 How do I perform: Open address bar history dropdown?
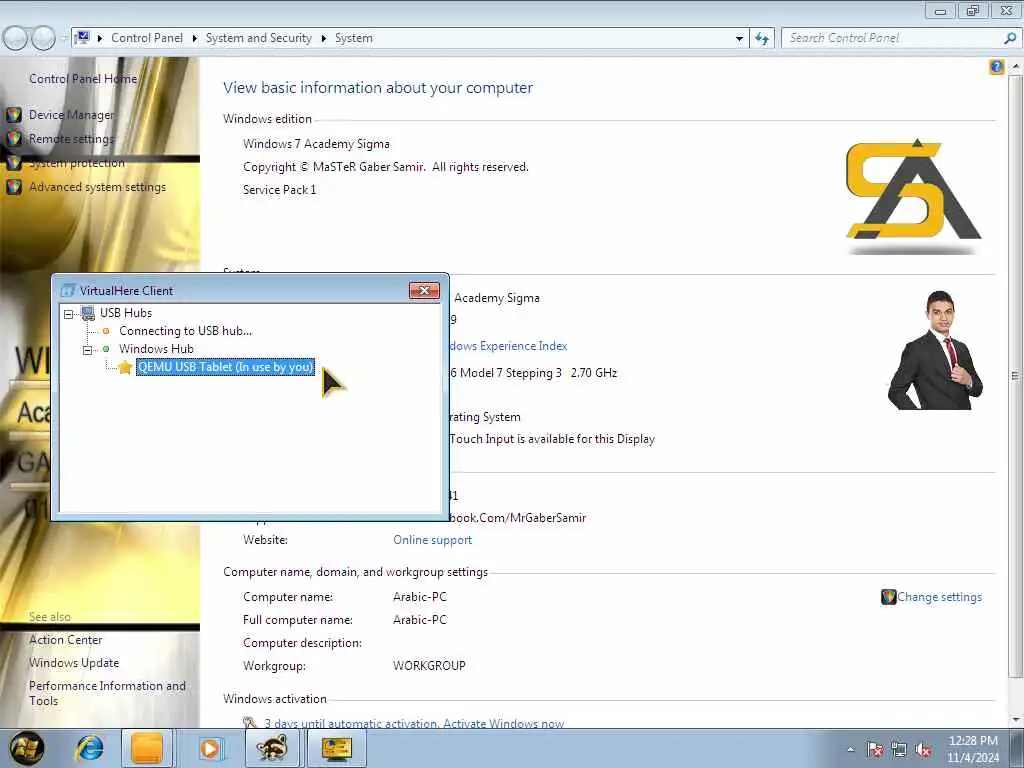click(x=739, y=39)
